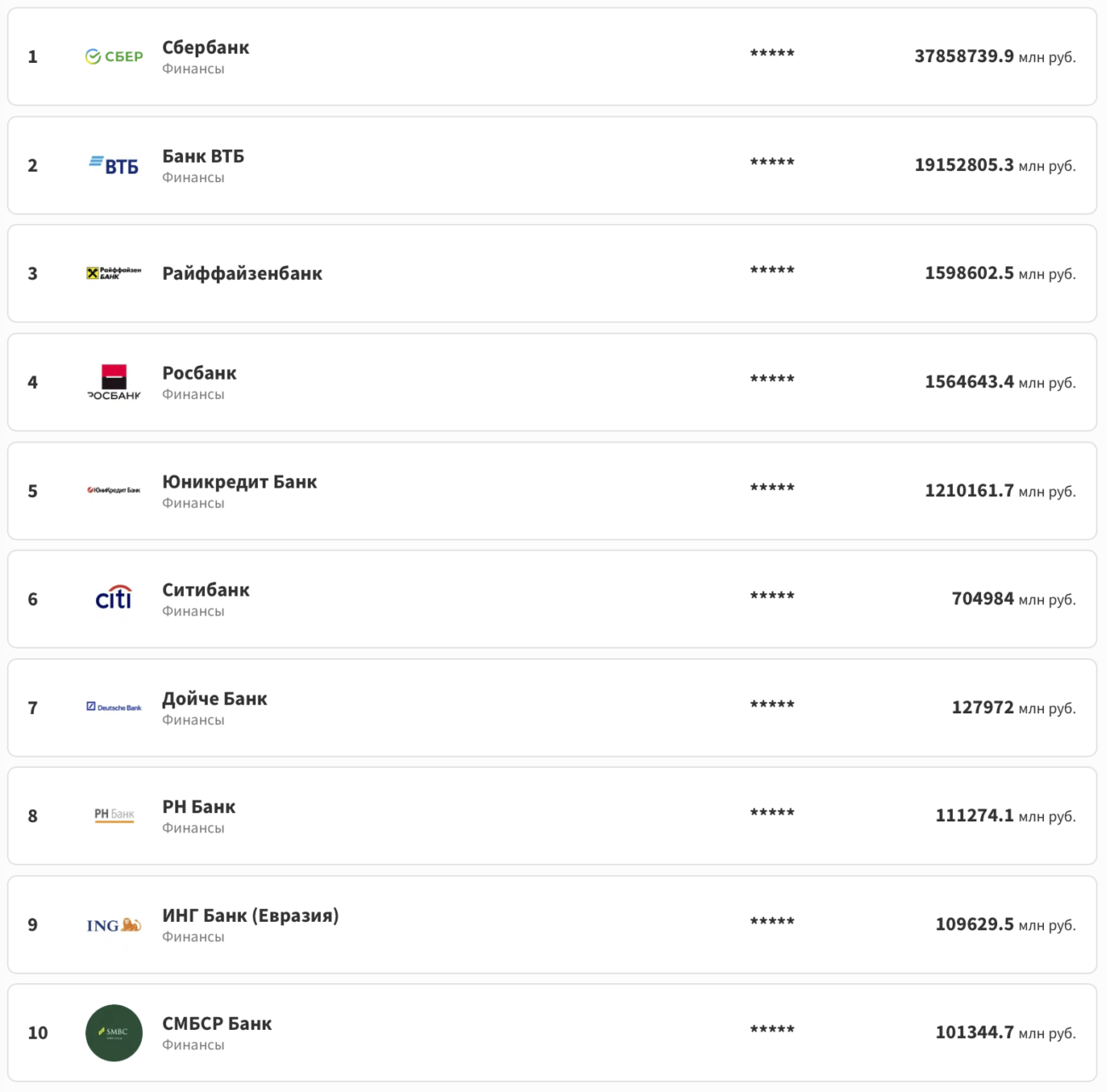Click the RN Bank logo
1106x1092 pixels.
coord(114,815)
